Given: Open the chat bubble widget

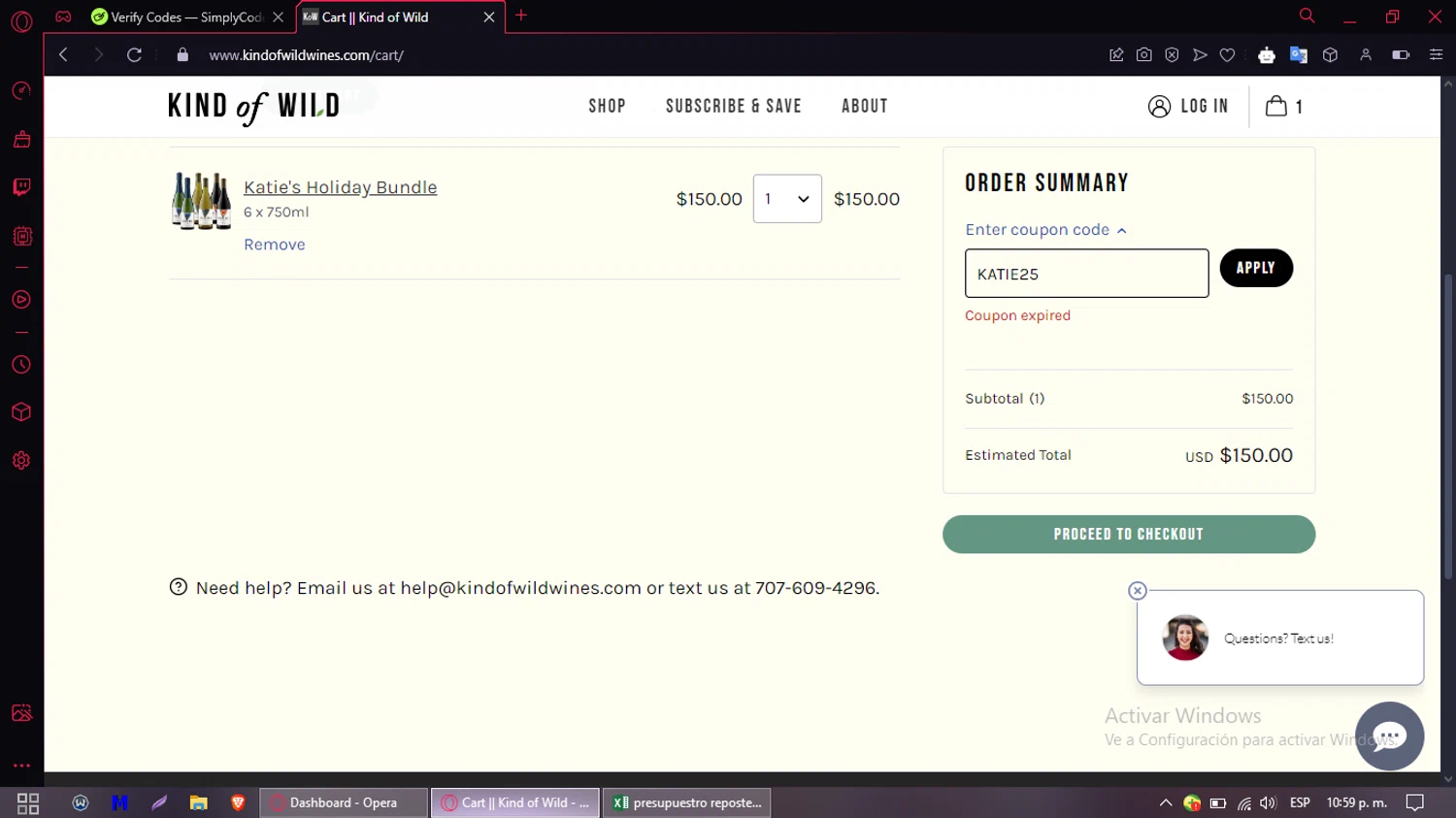Looking at the screenshot, I should coord(1389,736).
